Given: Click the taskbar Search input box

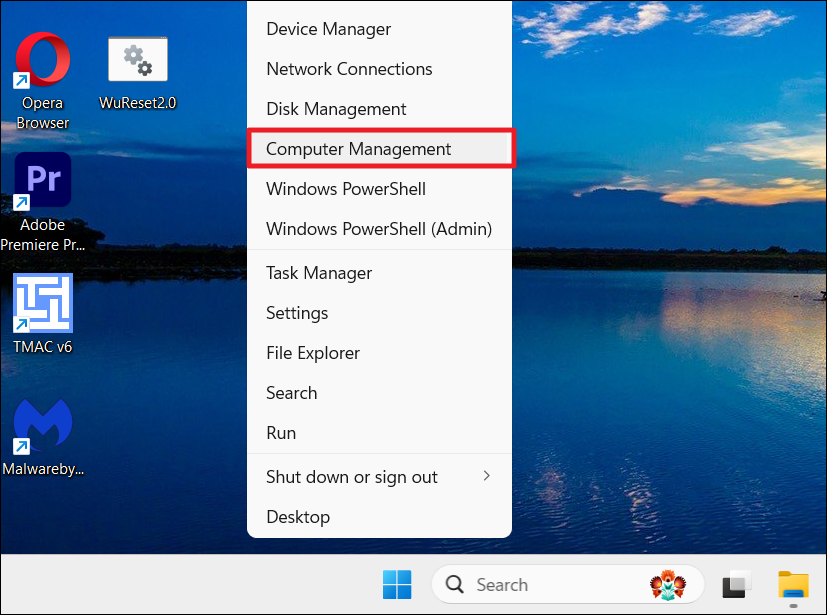Looking at the screenshot, I should point(540,584).
